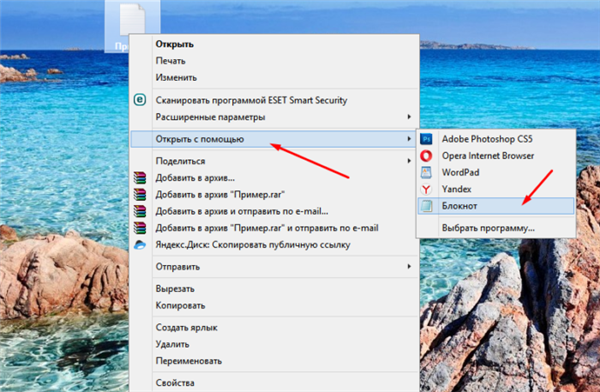Open the file with 'Opera Internet Browser'
Image resolution: width=600 pixels, height=392 pixels.
(496, 155)
